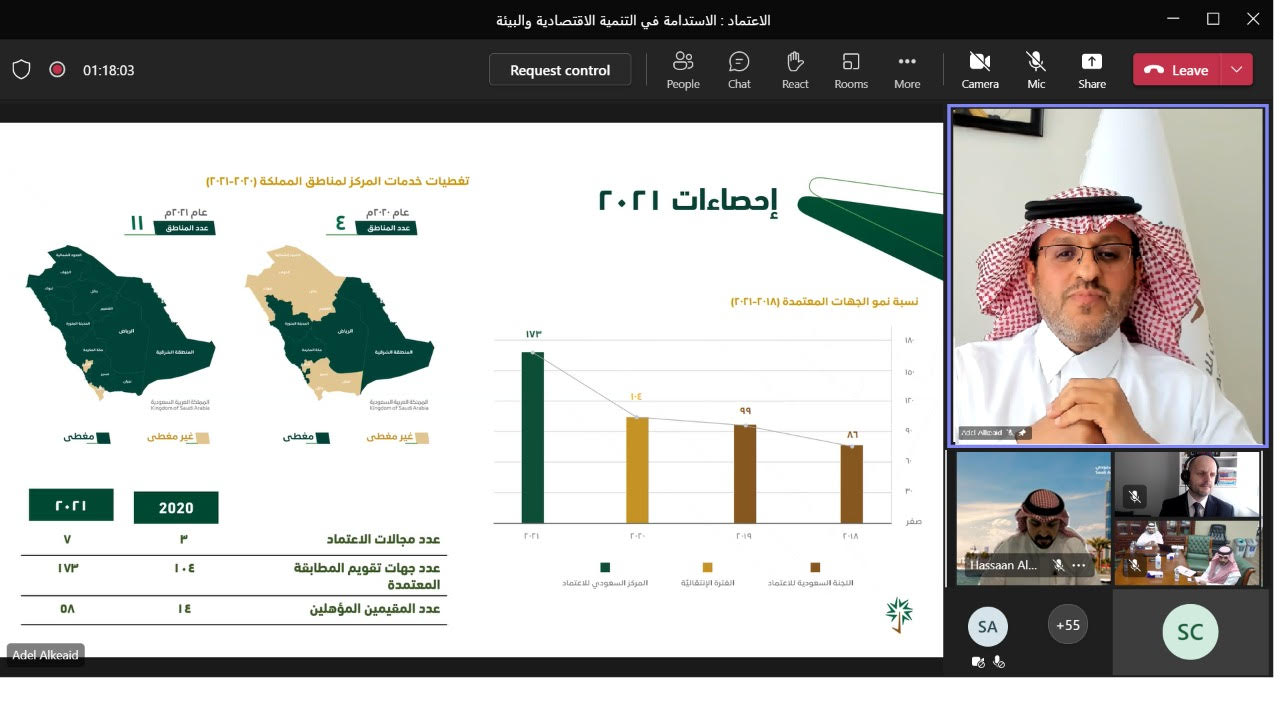Click the fully green 2021 coverage map
Image resolution: width=1280 pixels, height=720 pixels.
120,322
